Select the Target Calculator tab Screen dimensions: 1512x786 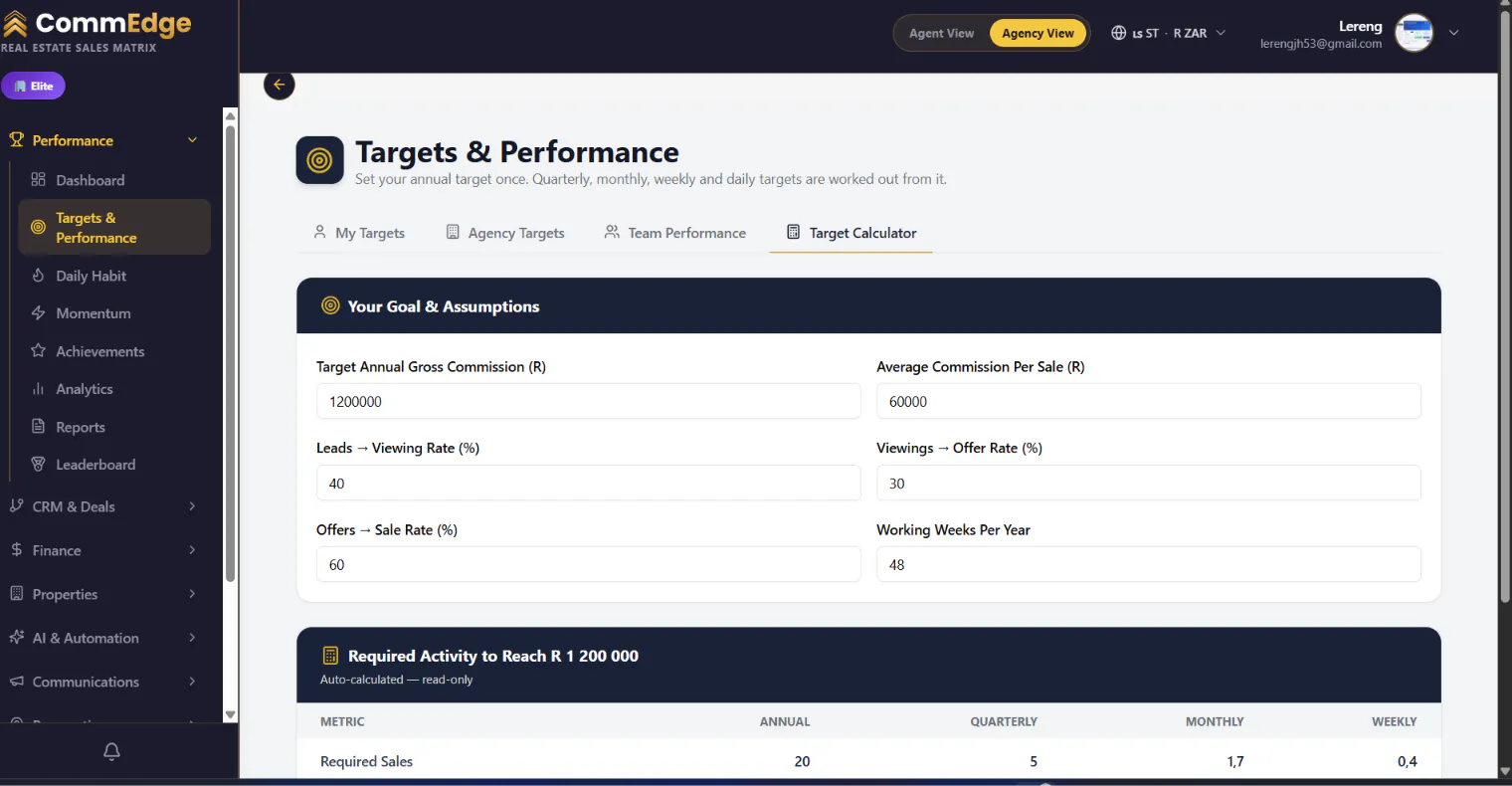851,233
